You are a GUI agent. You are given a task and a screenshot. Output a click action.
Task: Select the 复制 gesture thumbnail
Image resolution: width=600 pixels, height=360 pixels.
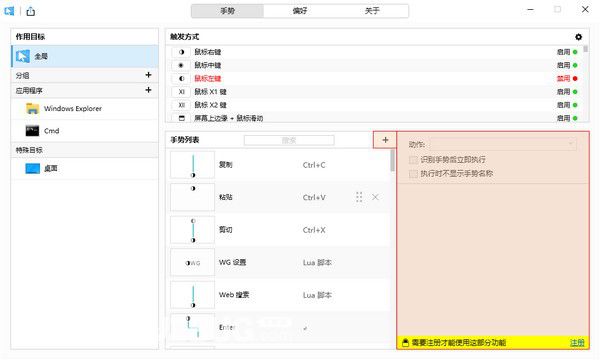(192, 165)
